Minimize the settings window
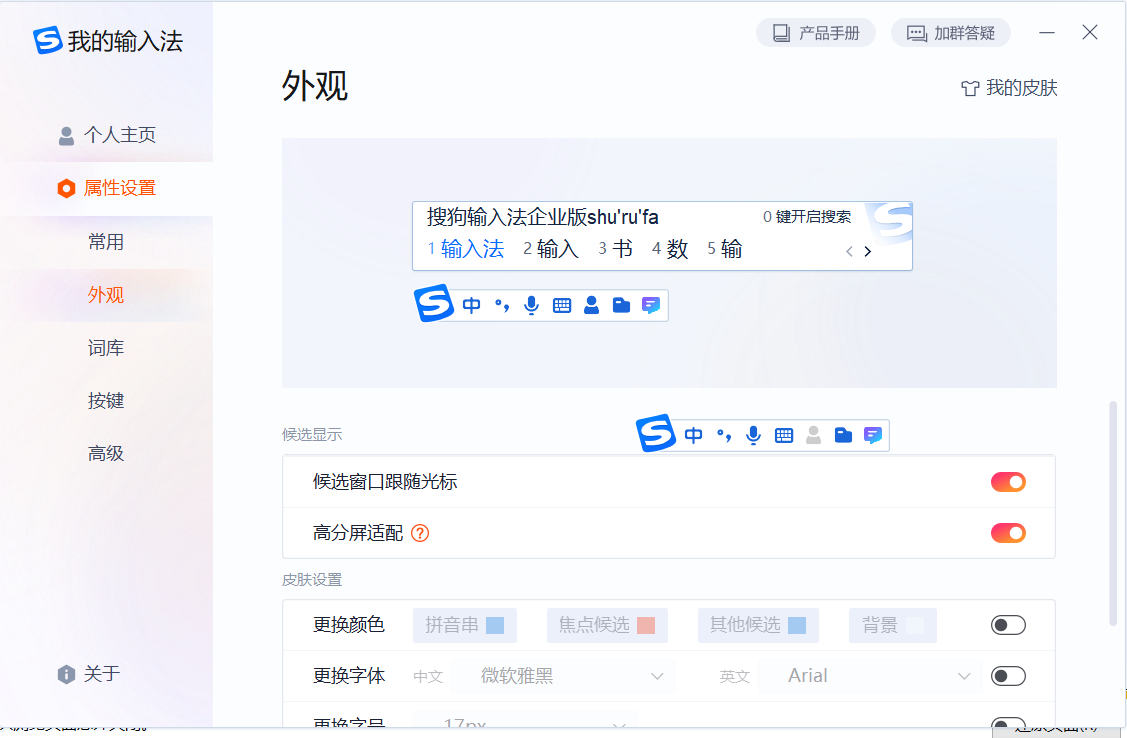Screen dimensions: 1127x738 coord(1046,33)
